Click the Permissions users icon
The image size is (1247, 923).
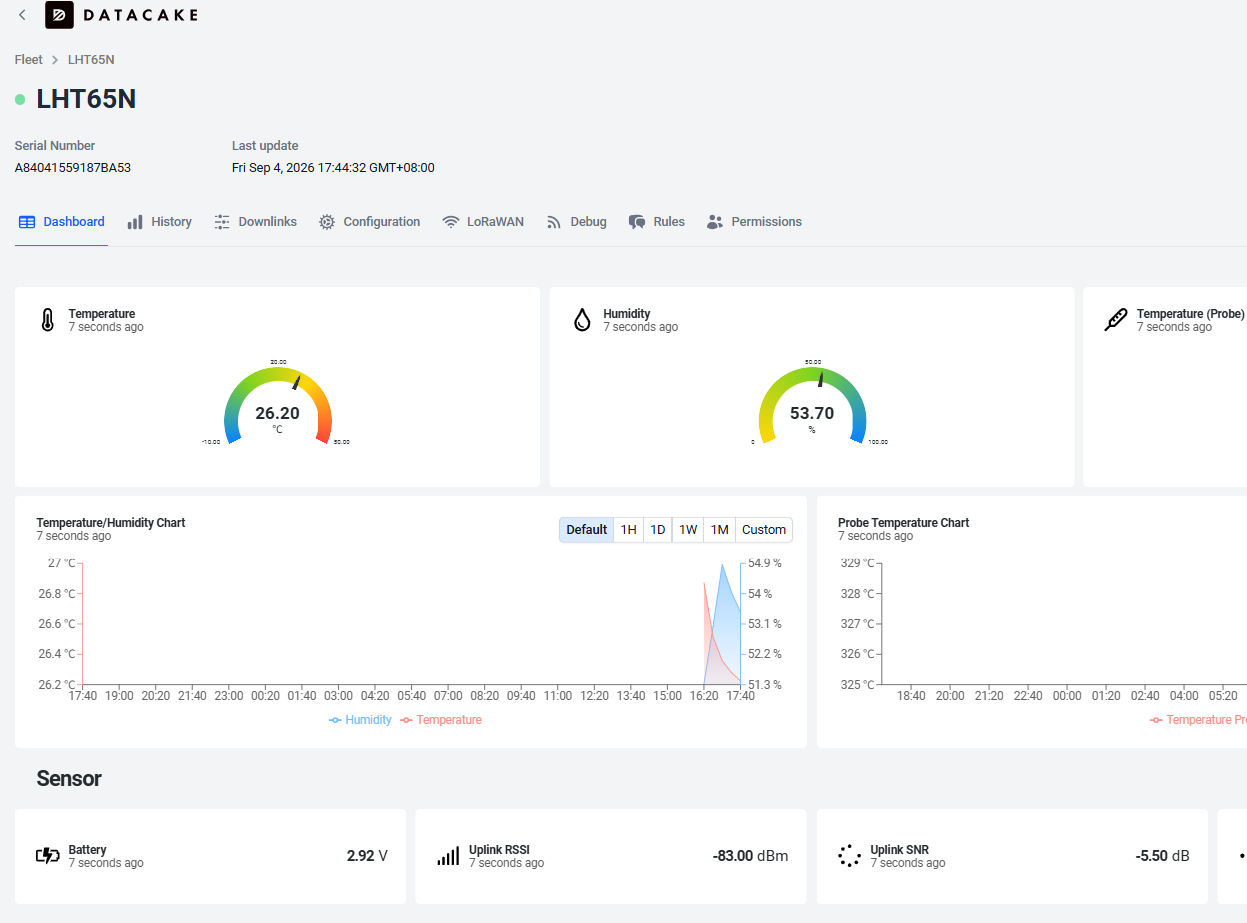(x=715, y=222)
